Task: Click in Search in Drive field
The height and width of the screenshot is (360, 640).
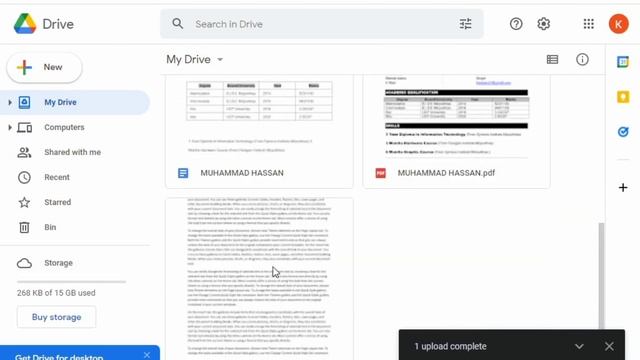Action: click(x=322, y=24)
